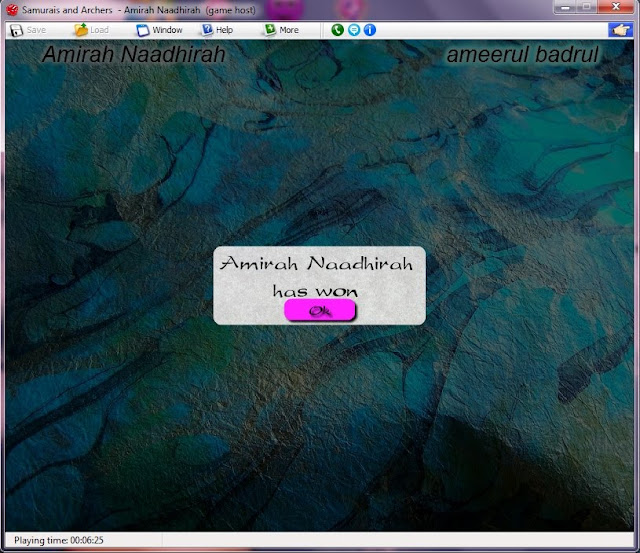Click the Playing time status bar text

coord(59,540)
